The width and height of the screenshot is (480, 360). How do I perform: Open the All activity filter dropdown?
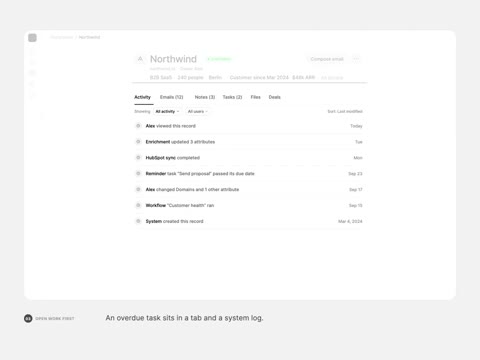click(x=167, y=111)
